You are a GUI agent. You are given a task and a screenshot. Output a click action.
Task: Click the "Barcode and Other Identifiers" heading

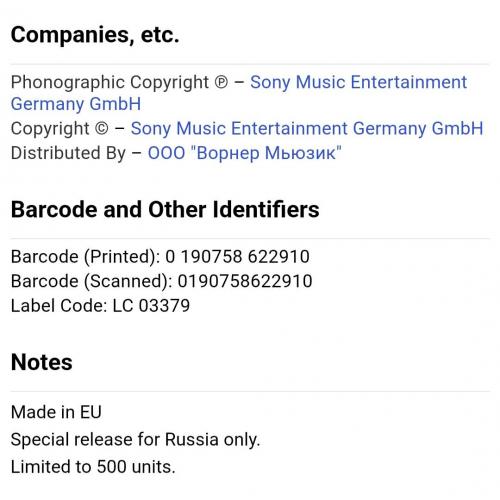point(165,209)
